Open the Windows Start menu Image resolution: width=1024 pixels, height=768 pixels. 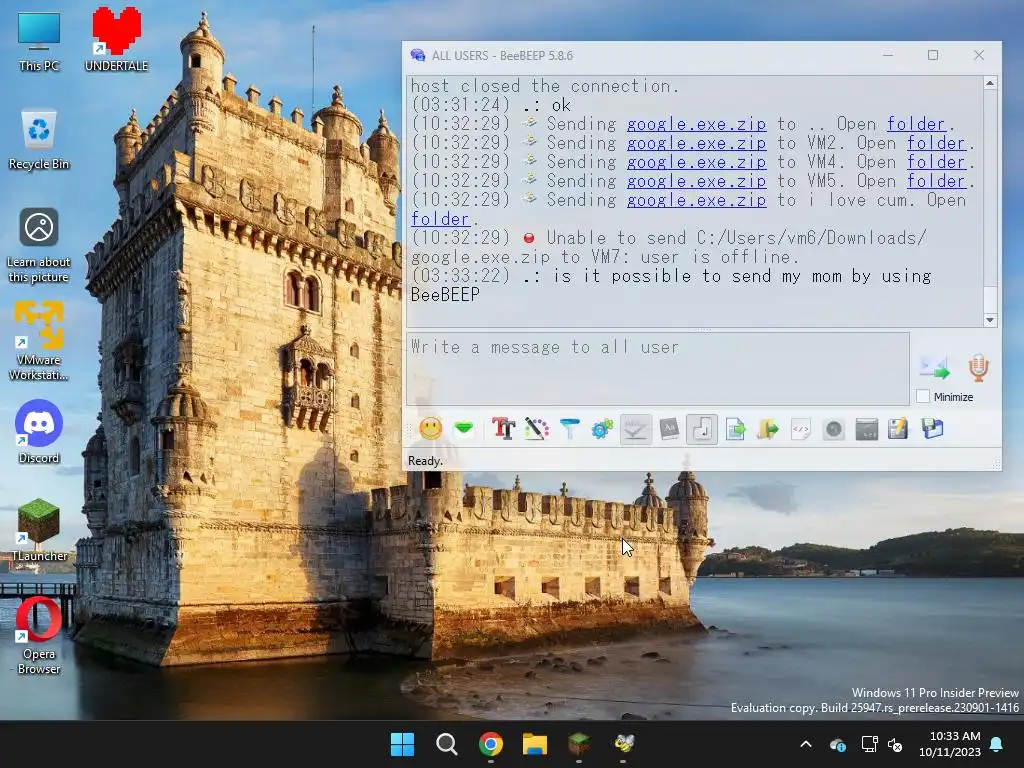coord(402,744)
